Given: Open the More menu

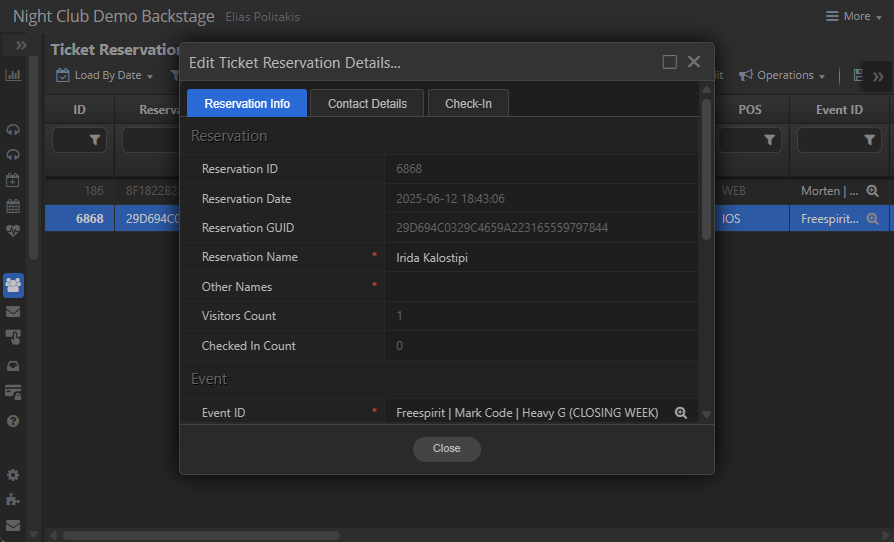Looking at the screenshot, I should coord(854,17).
